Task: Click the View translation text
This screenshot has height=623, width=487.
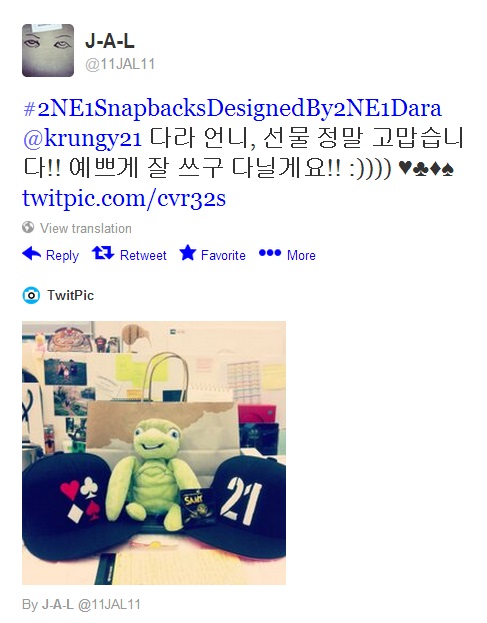Action: pyautogui.click(x=86, y=228)
